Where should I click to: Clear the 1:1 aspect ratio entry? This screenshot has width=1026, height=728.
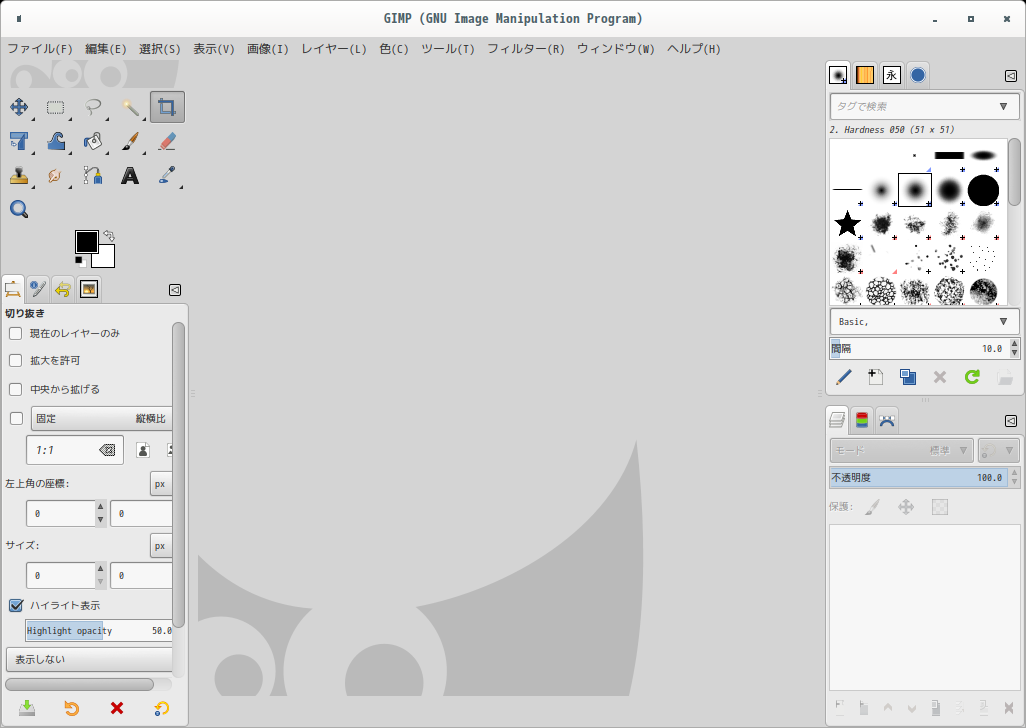[x=107, y=450]
